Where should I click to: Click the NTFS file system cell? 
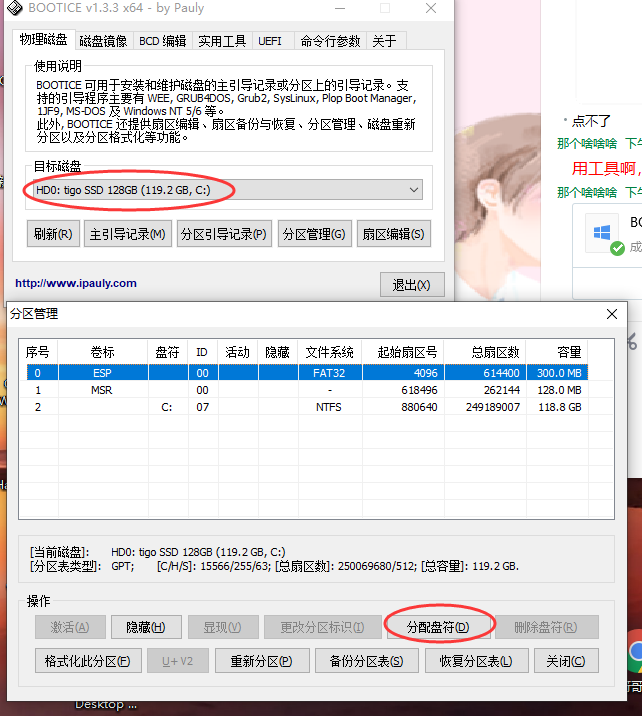point(329,407)
